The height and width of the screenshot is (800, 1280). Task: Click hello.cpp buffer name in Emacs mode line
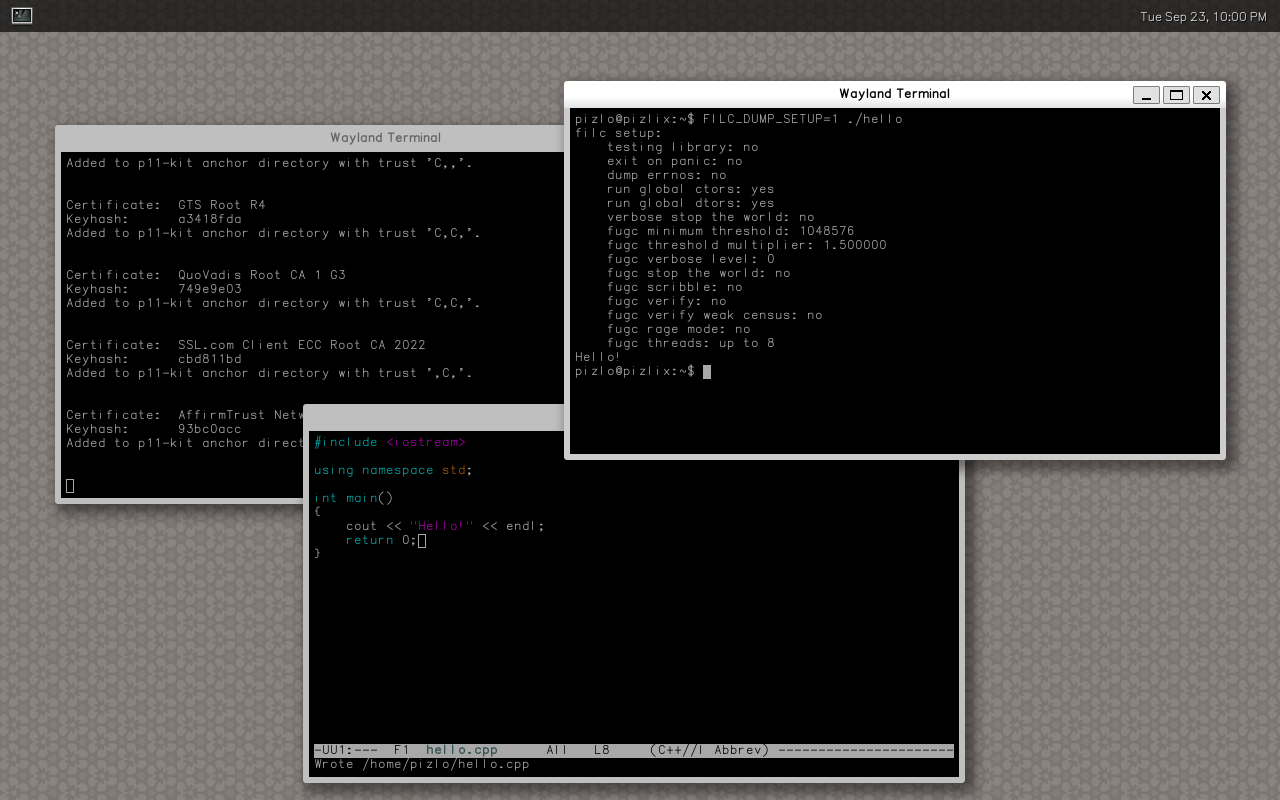tap(461, 750)
